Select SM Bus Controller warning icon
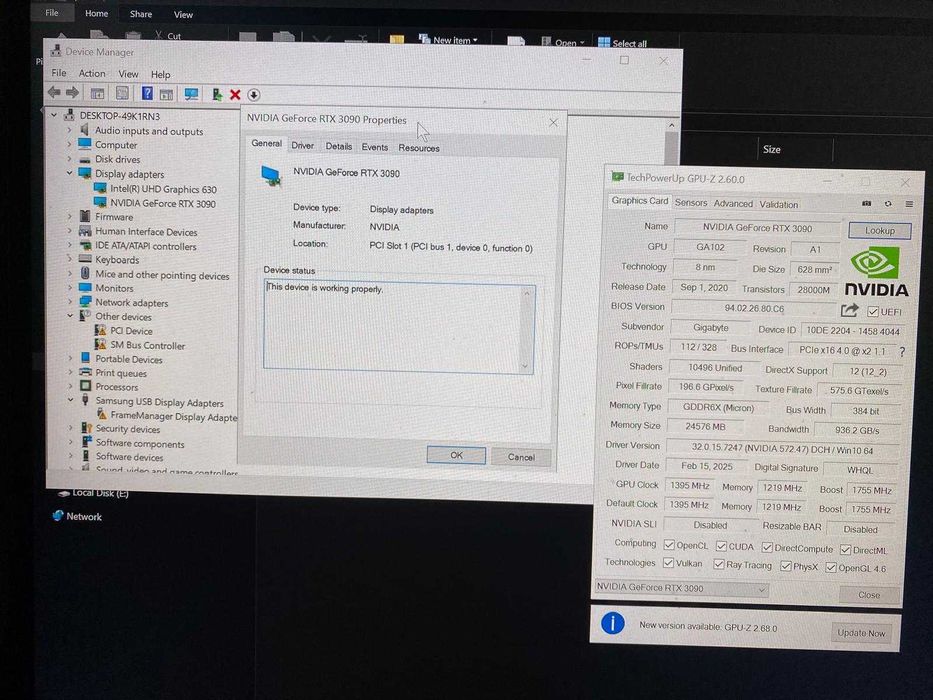Viewport: 933px width, 700px height. click(101, 345)
